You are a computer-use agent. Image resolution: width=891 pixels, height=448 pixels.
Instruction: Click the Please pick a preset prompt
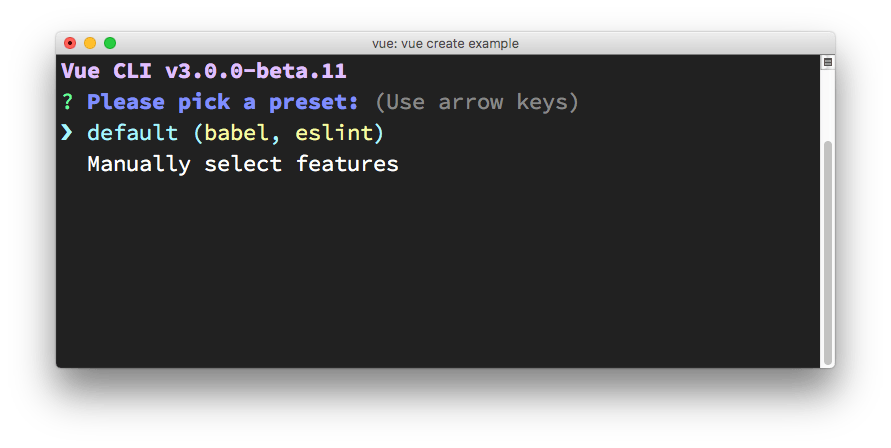[223, 102]
